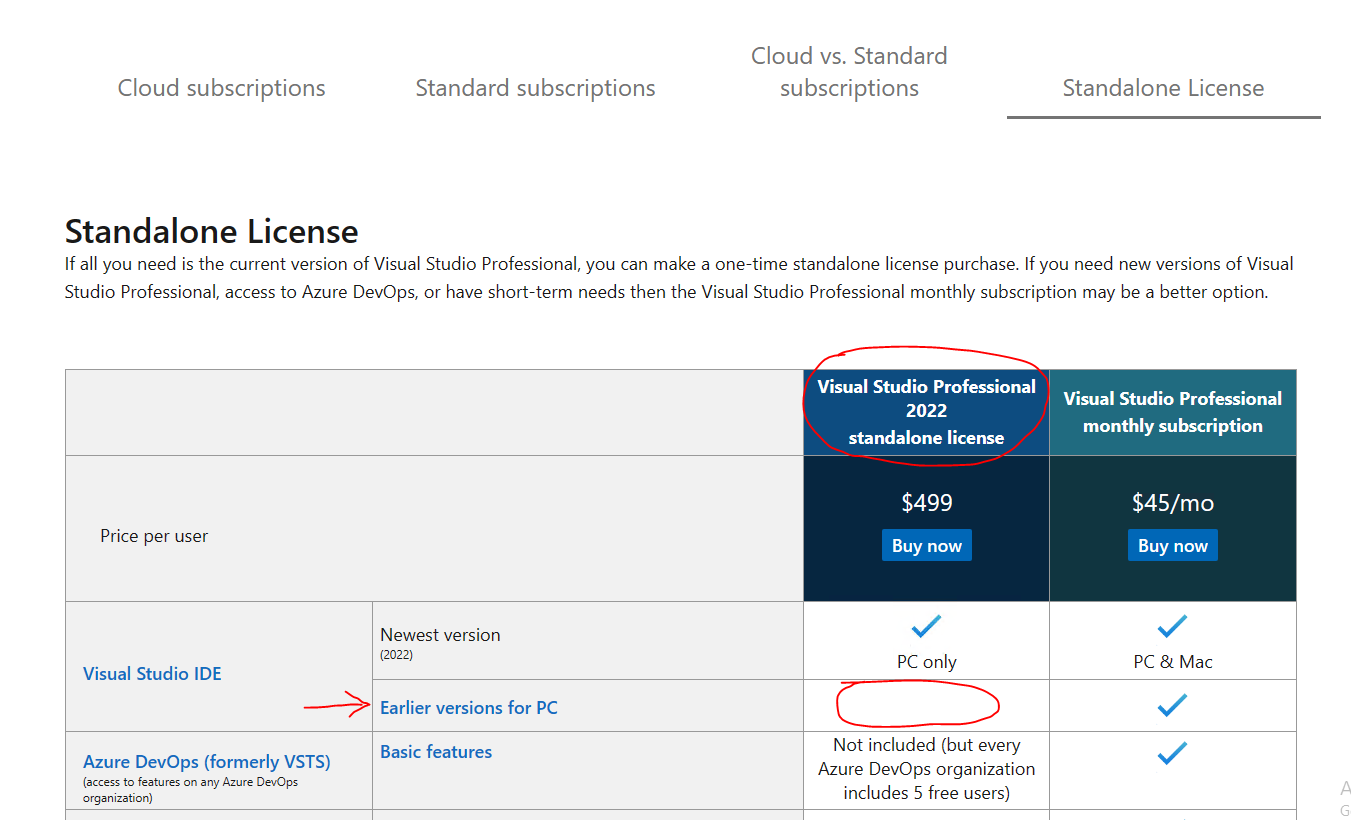
Task: Click monthly subscription checkmark for Basic features
Action: [x=1172, y=753]
